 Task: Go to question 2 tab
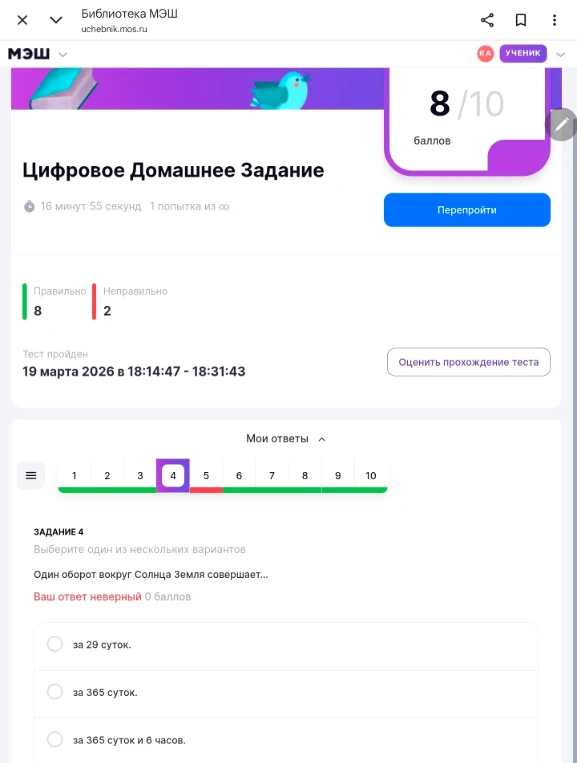coord(107,475)
